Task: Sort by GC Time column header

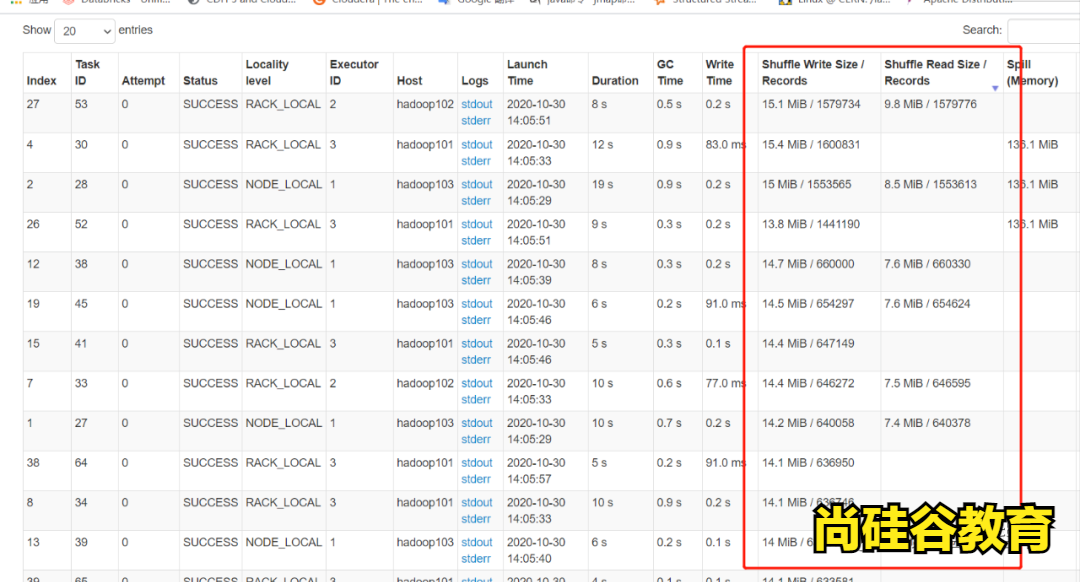Action: click(670, 73)
